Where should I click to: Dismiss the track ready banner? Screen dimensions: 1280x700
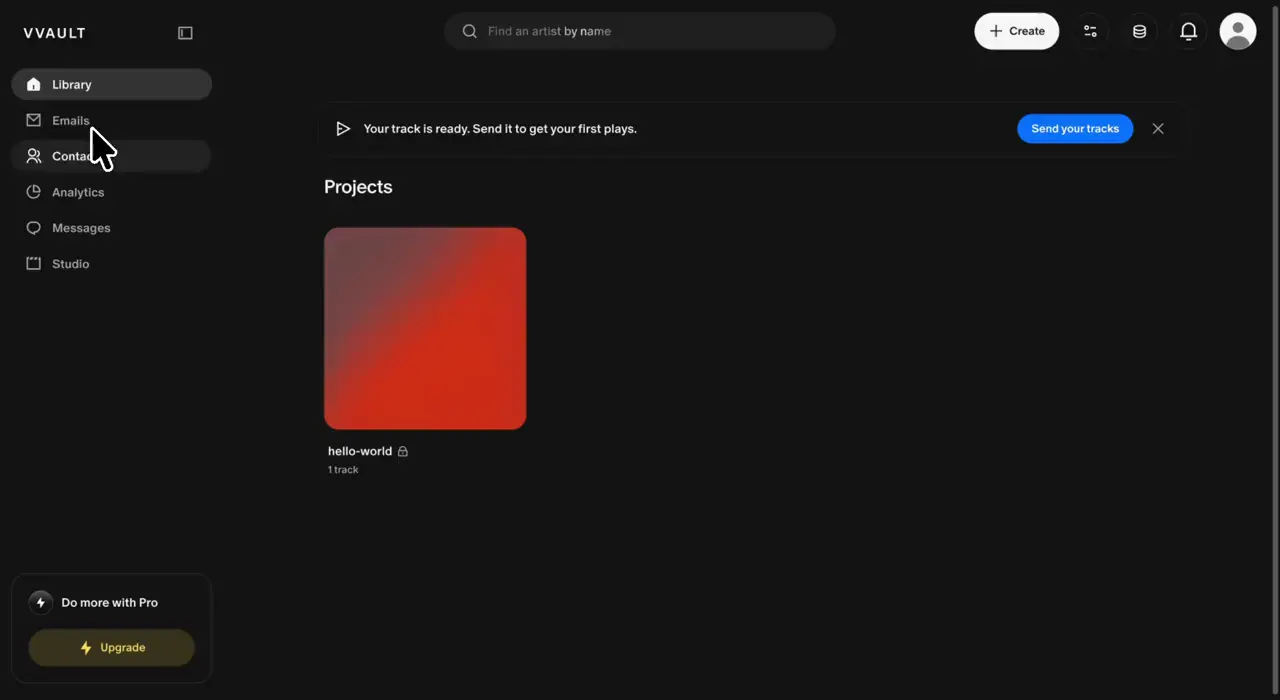point(1158,129)
